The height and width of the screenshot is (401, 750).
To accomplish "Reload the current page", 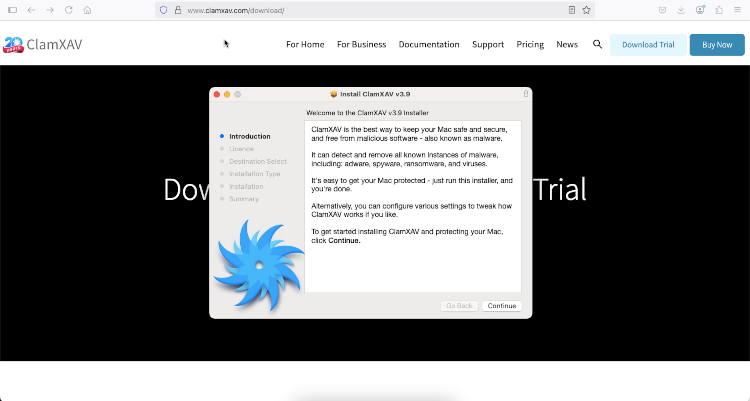I will (68, 10).
